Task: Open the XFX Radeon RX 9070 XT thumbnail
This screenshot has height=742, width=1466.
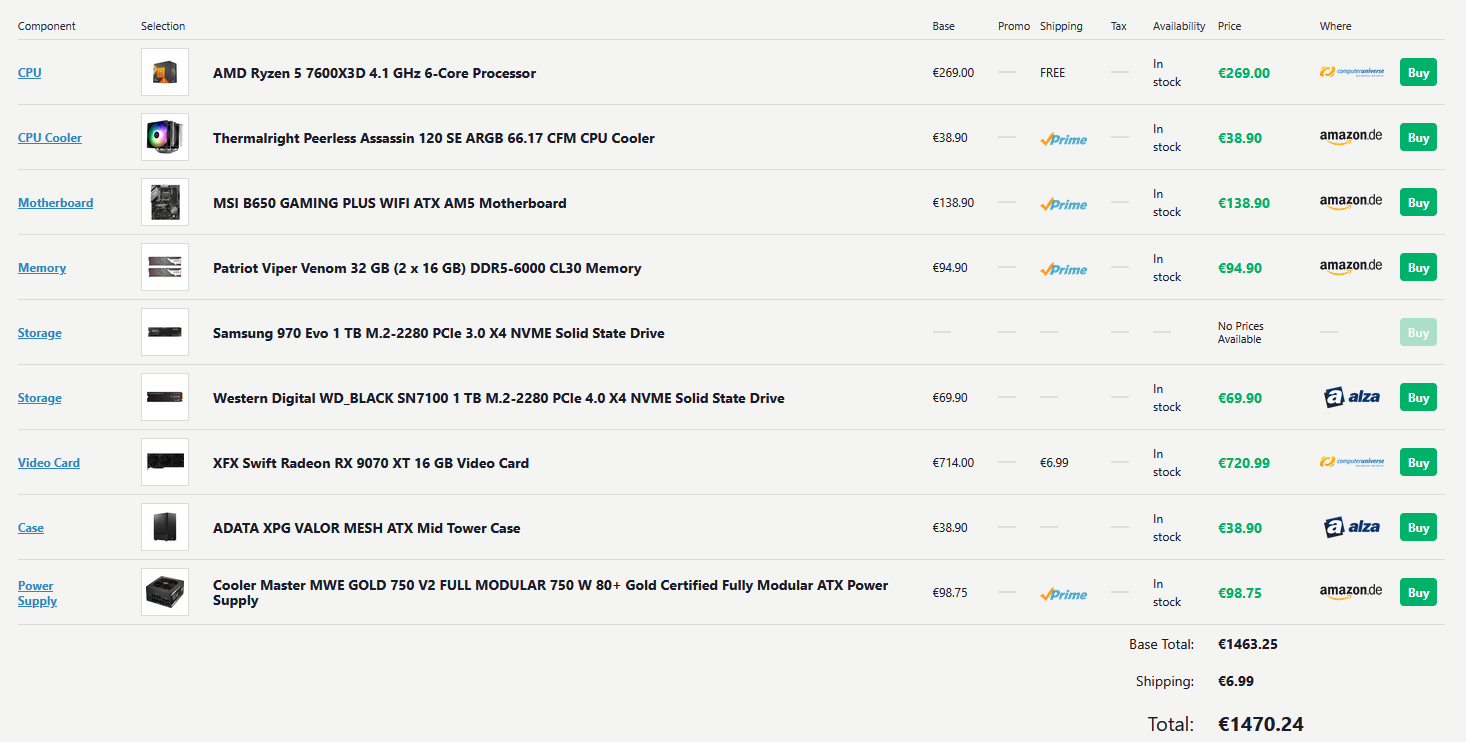Action: click(x=165, y=462)
